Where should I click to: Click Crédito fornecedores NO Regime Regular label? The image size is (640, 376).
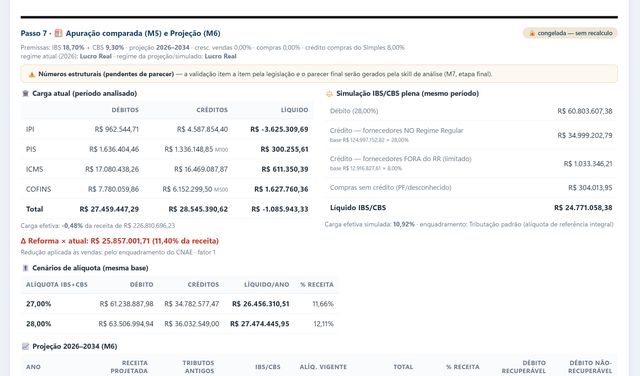point(396,131)
